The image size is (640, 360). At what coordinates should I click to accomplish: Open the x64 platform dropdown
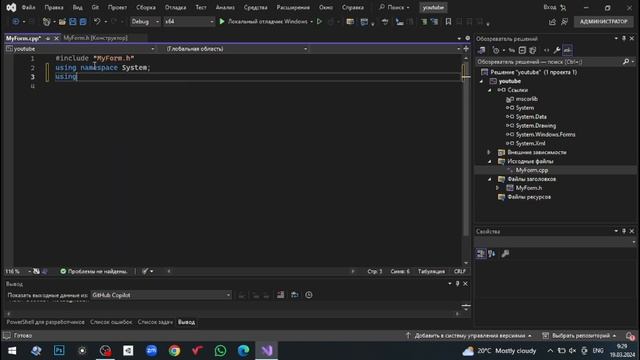[x=189, y=21]
